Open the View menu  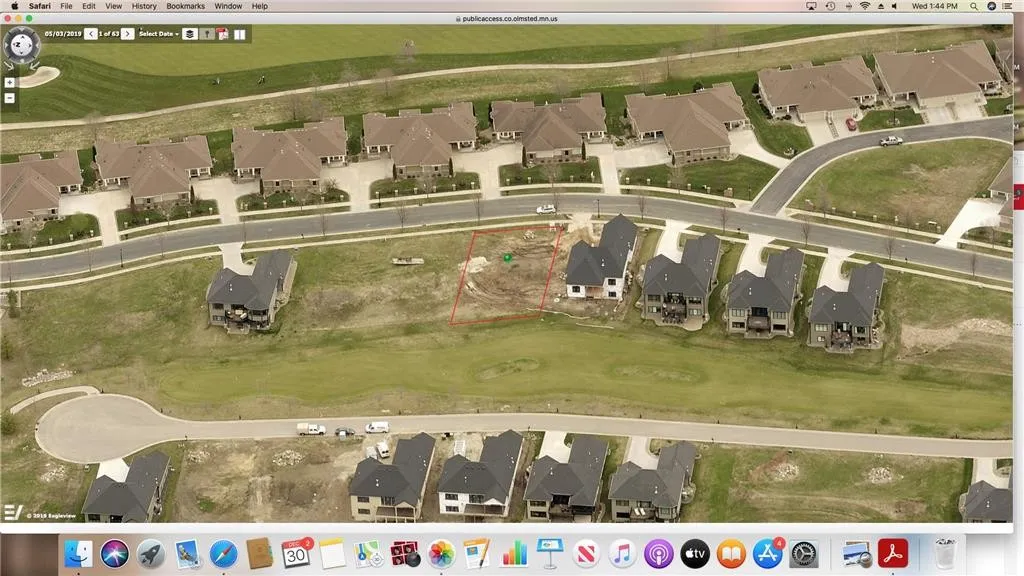tap(114, 6)
